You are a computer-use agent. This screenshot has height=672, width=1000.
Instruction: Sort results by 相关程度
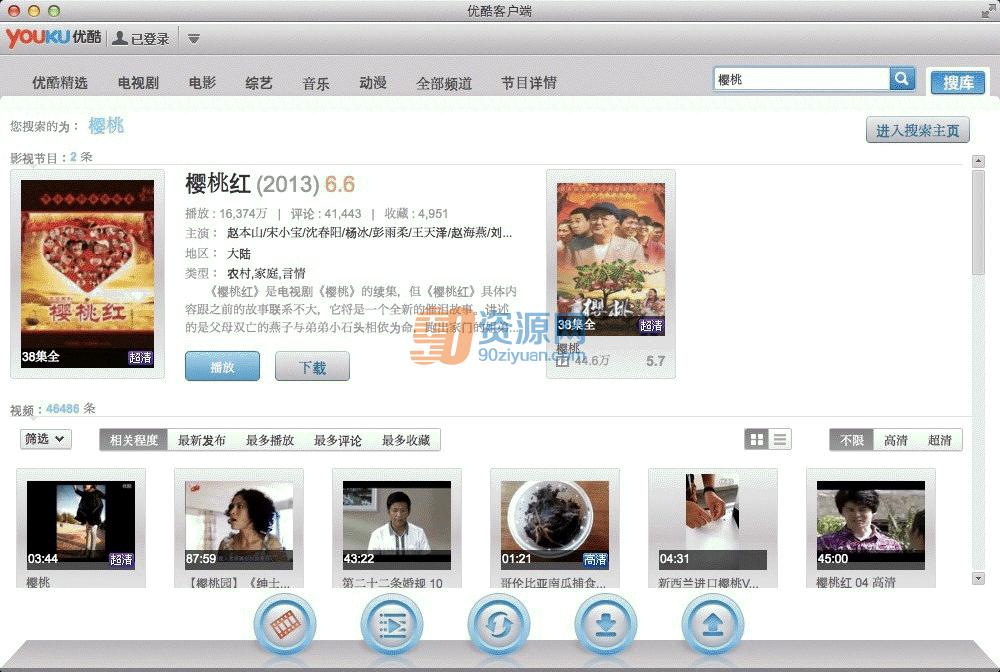point(133,440)
